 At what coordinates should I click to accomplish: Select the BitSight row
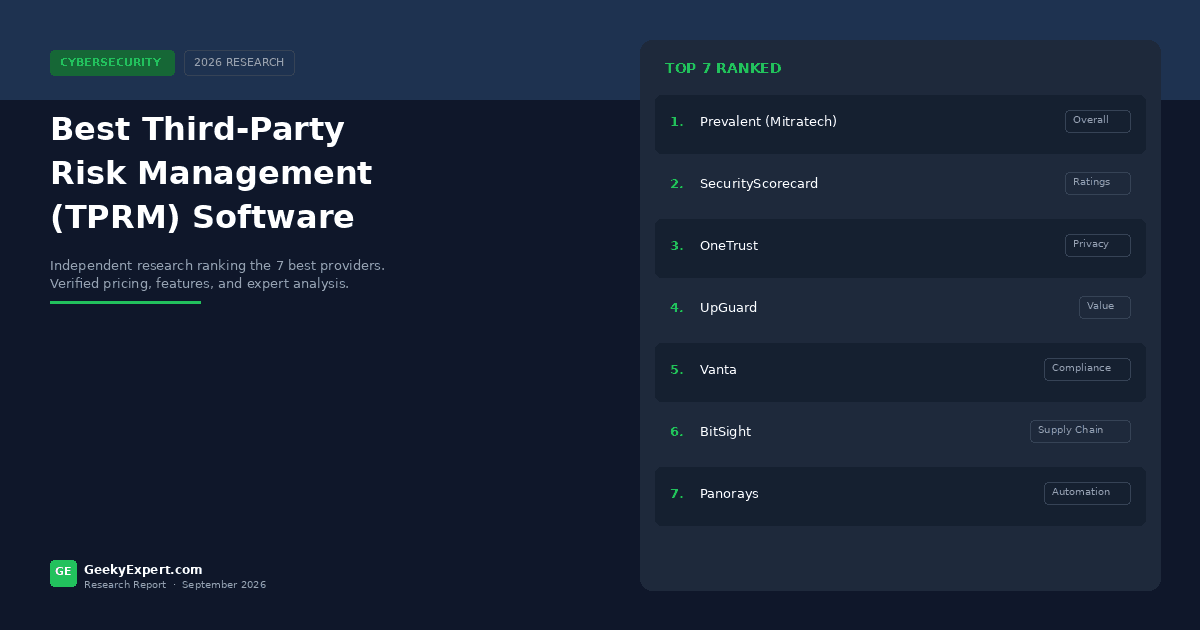(x=900, y=432)
